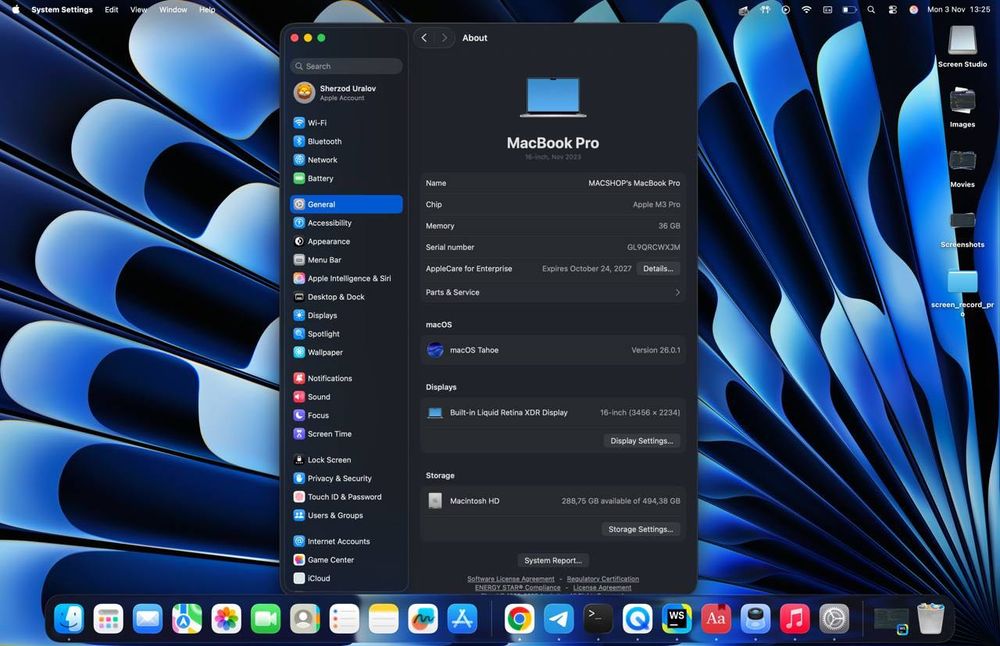The height and width of the screenshot is (646, 1000).
Task: Click the battery status icon
Action: point(849,10)
